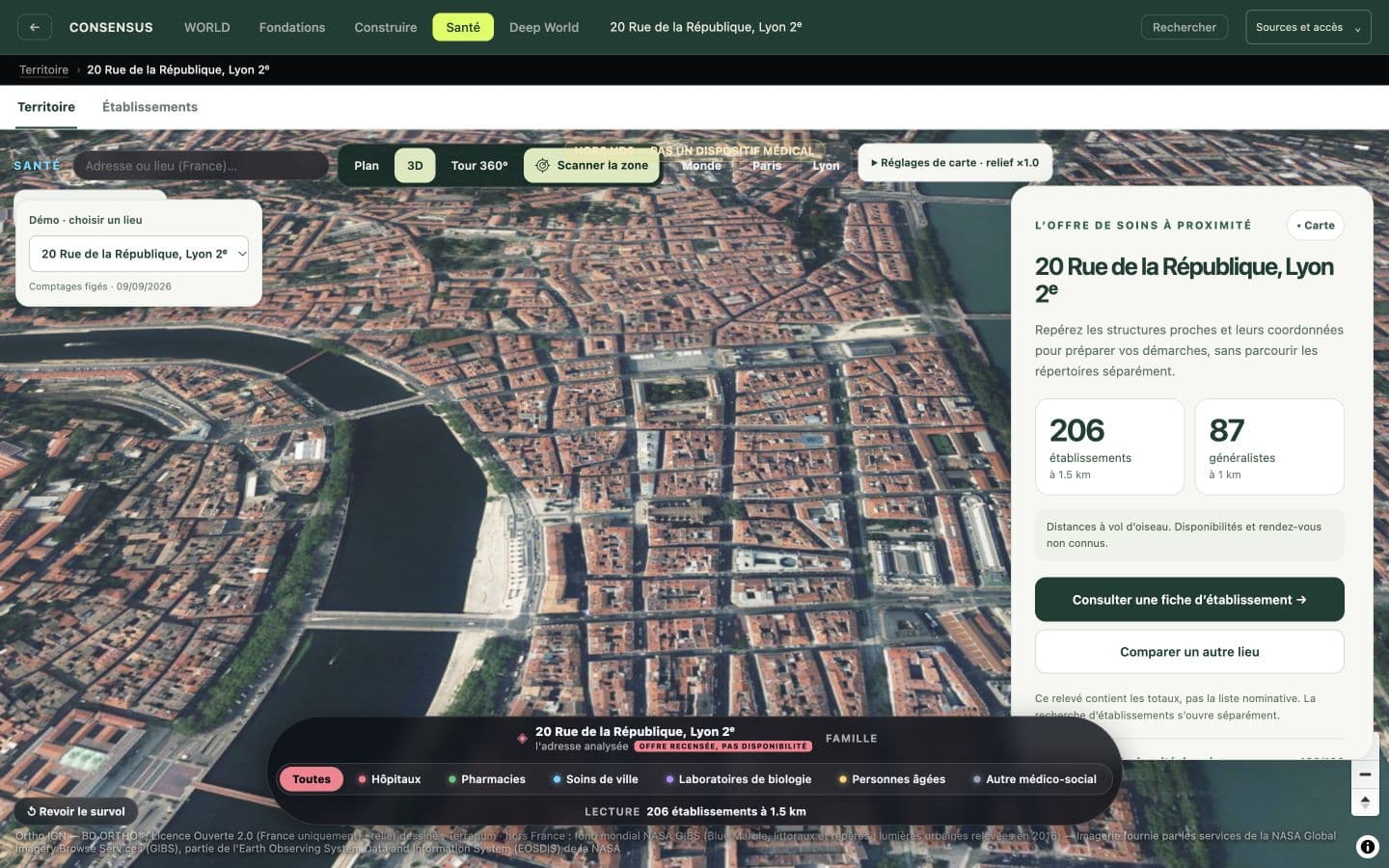Viewport: 1389px width, 868px height.
Task: Filter by Pharmacies family
Action: 486,779
